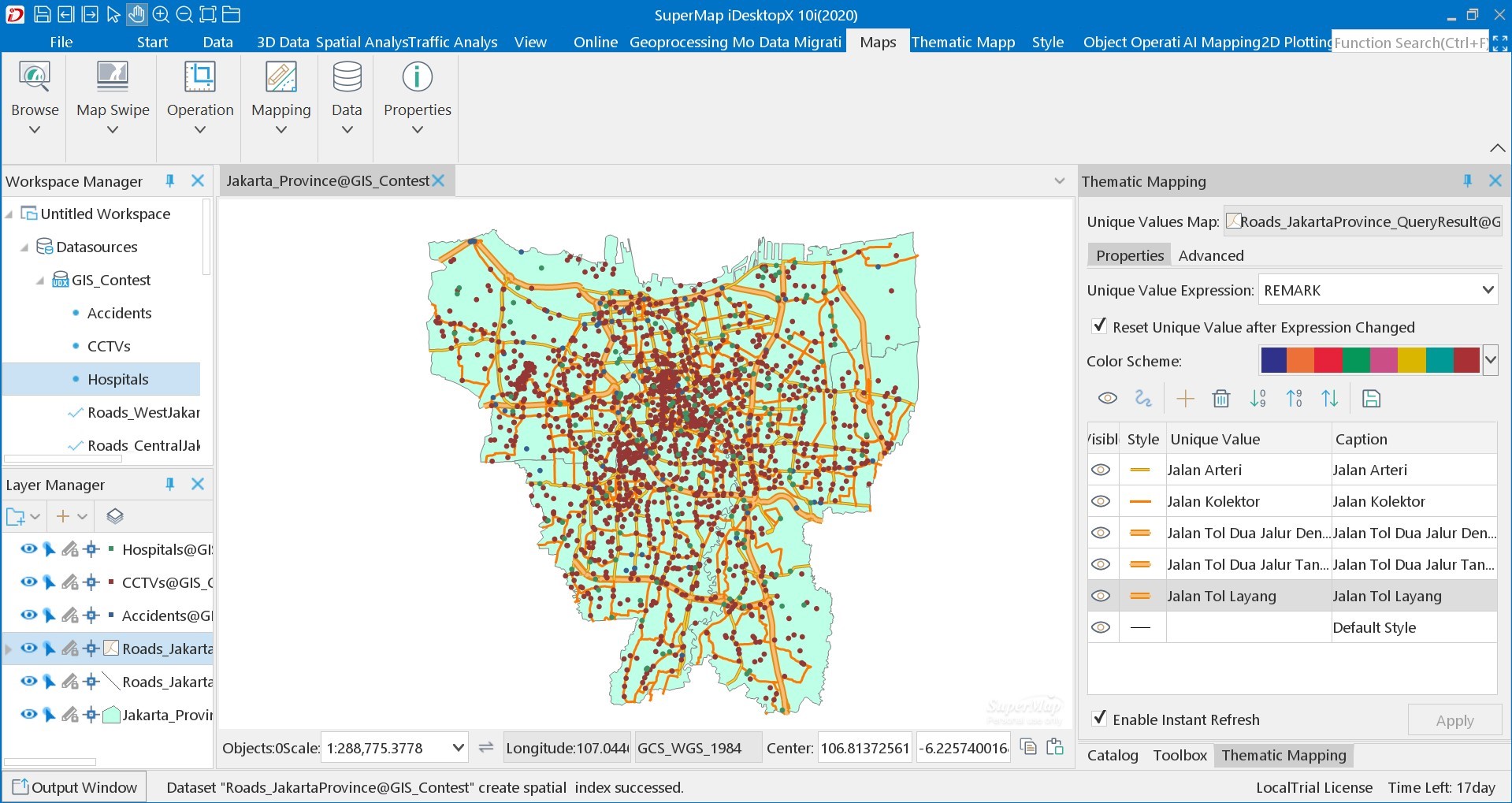Viewport: 1512px width, 803px height.
Task: Uncheck Reset Unique Value after Expression Changed
Action: pyautogui.click(x=1099, y=326)
